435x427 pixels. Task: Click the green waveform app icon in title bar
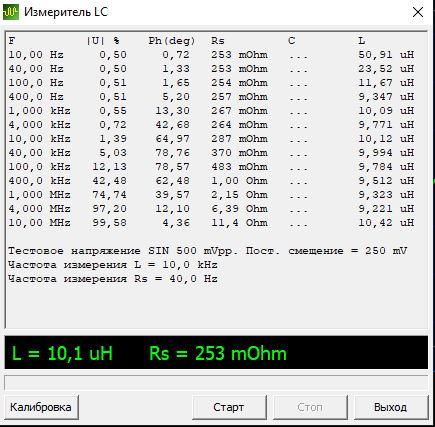pos(11,12)
